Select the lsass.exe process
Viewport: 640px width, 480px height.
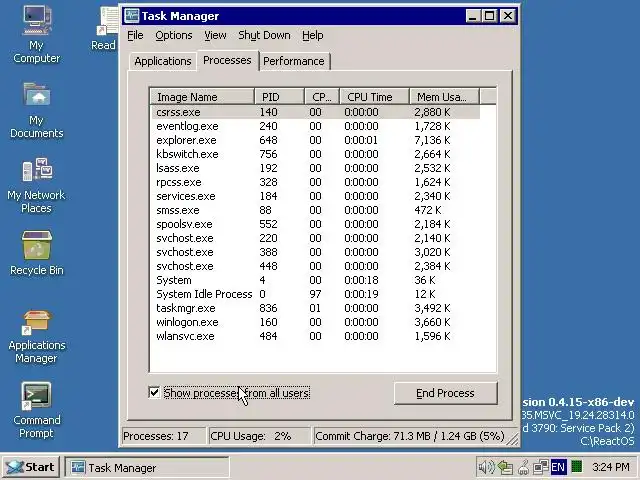tap(316, 168)
